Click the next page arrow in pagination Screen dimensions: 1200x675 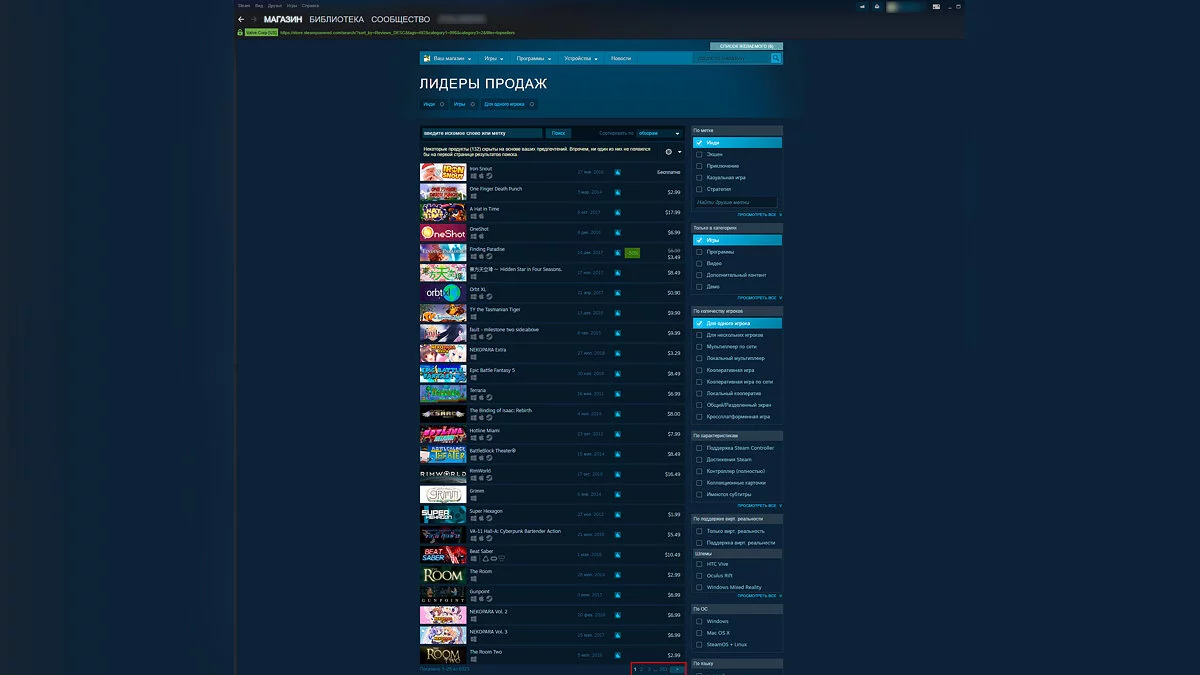(677, 668)
